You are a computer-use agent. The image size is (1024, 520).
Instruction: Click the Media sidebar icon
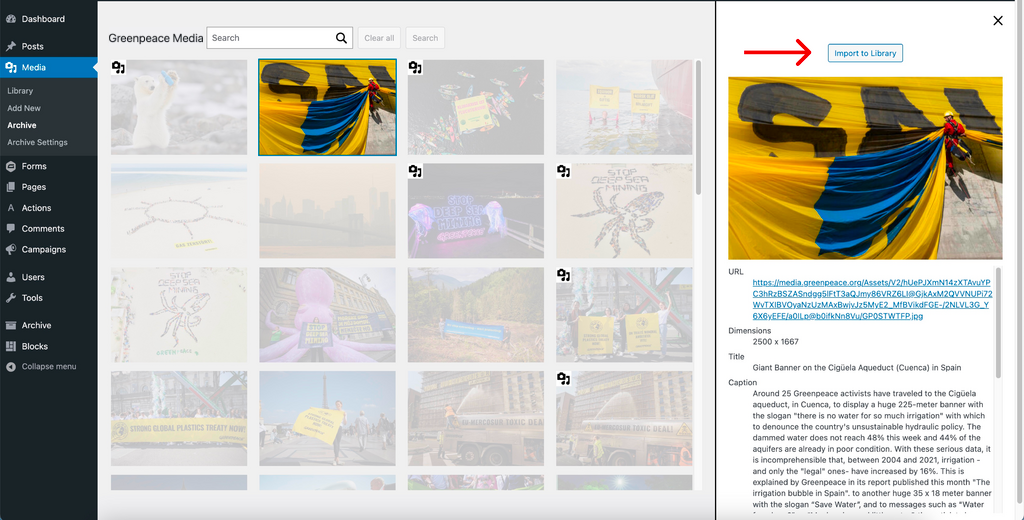11,67
